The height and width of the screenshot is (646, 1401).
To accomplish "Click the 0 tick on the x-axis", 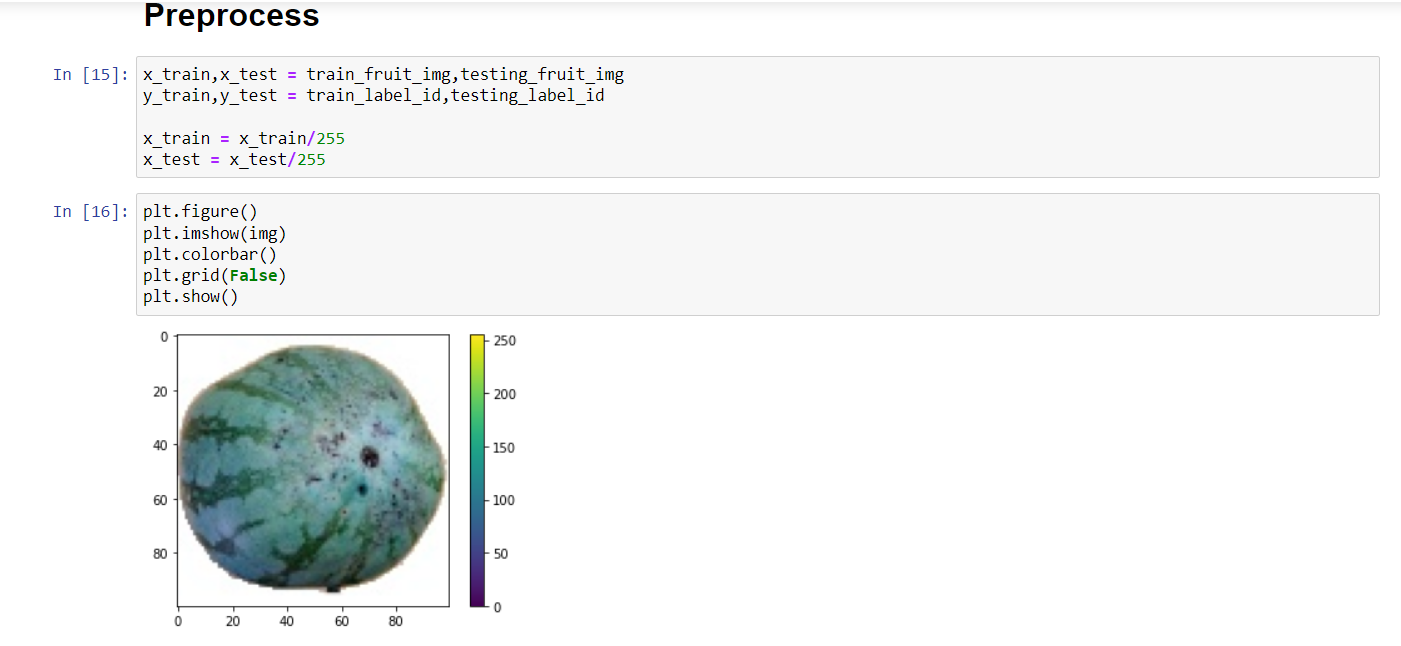I will pos(179,620).
